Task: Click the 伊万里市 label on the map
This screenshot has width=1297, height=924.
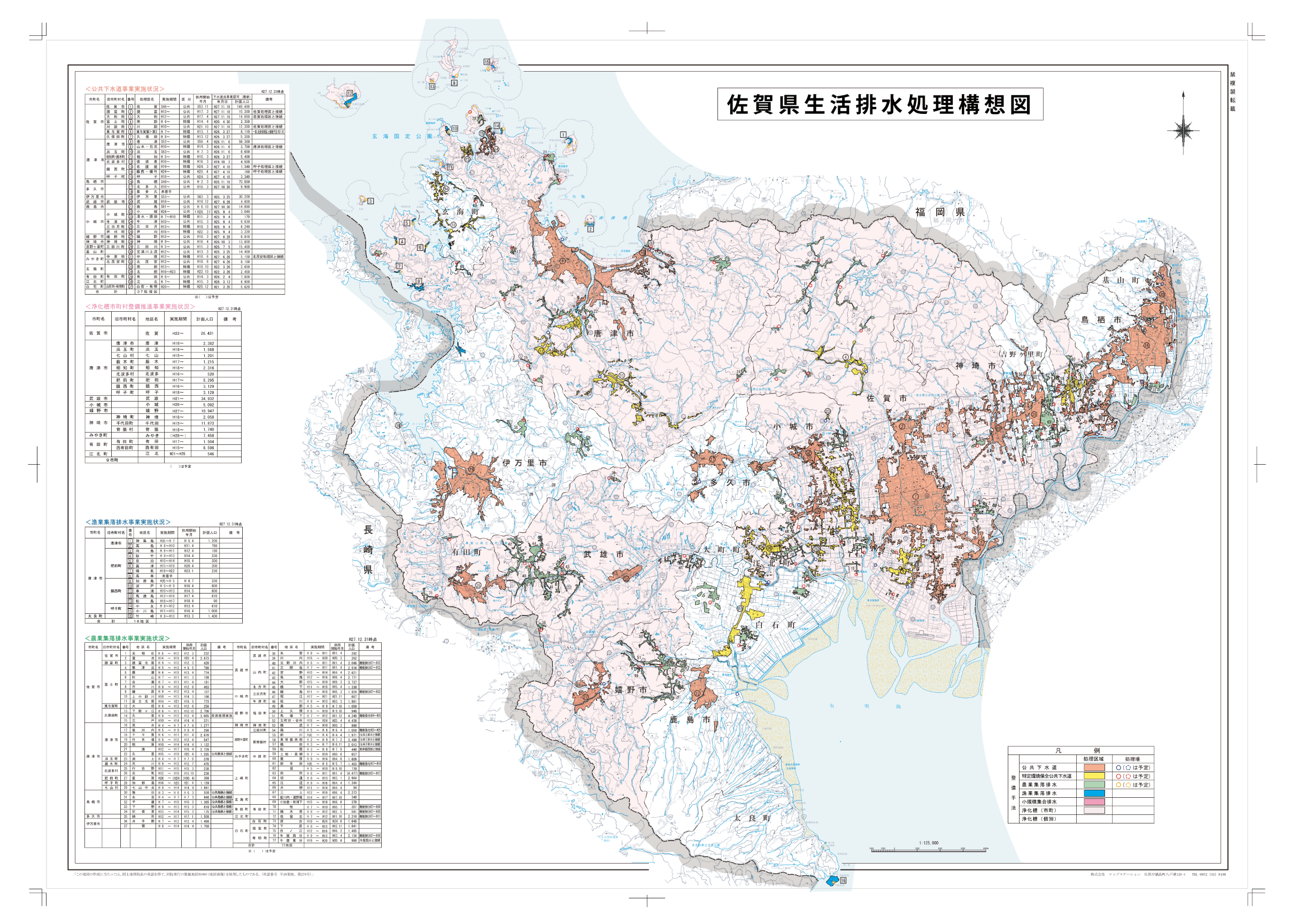Action: [525, 463]
